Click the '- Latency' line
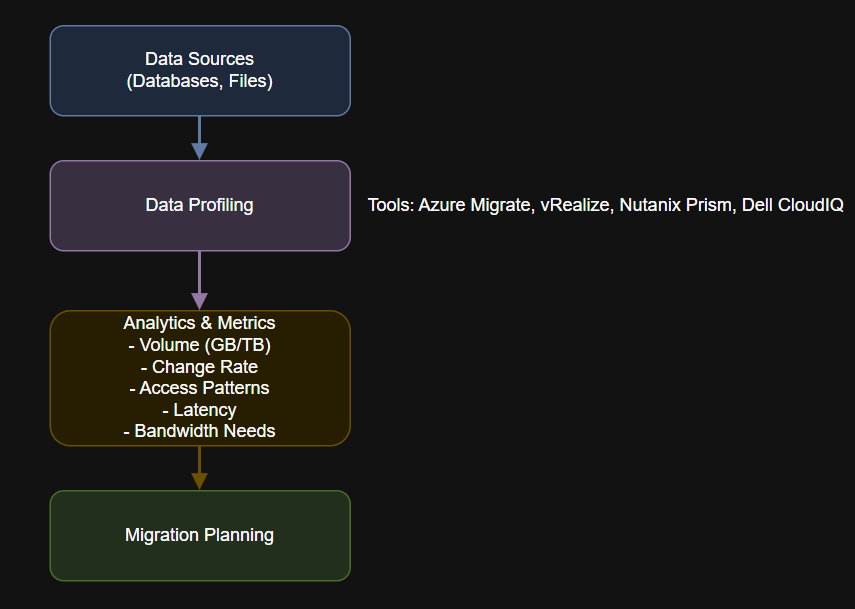 tap(200, 410)
